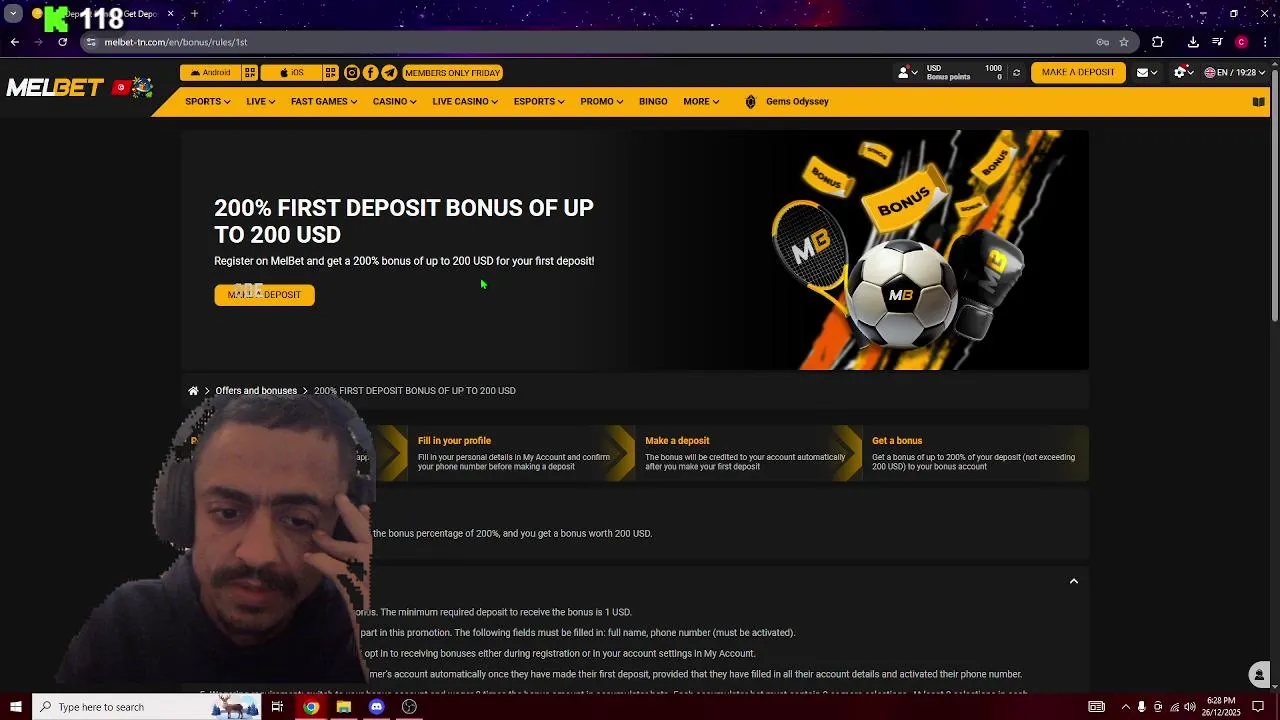Click the browser back arrow
Image resolution: width=1280 pixels, height=720 pixels.
tap(14, 42)
